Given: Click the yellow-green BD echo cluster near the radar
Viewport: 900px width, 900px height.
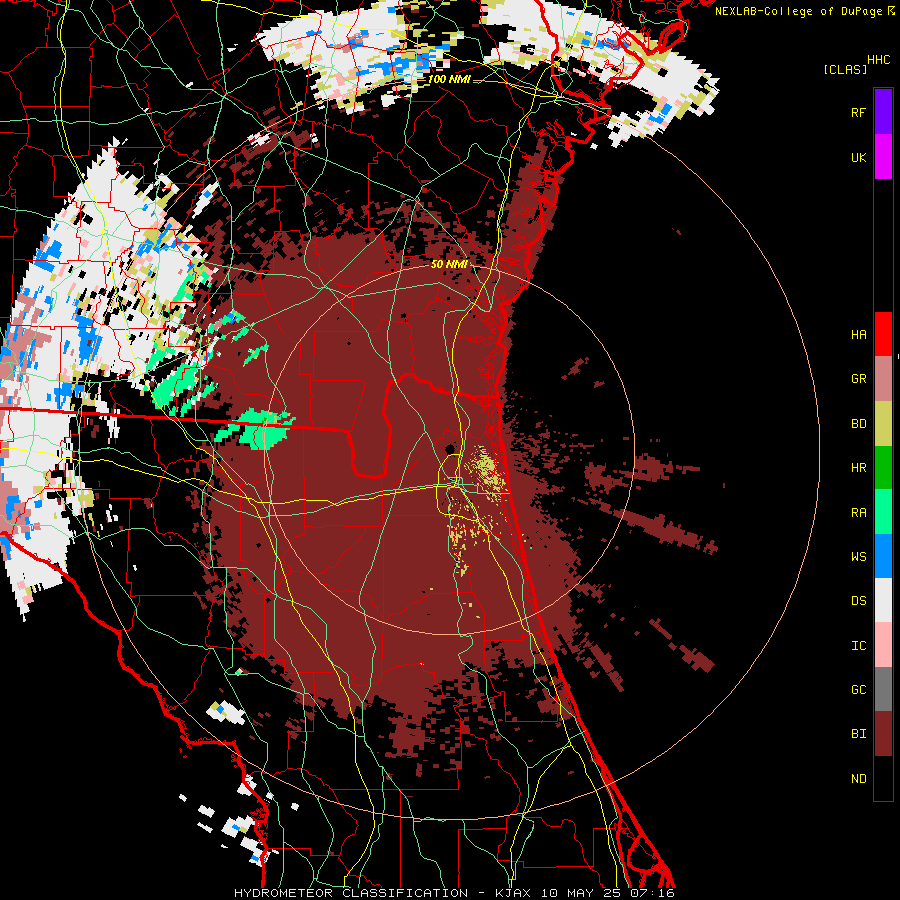Looking at the screenshot, I should click(486, 470).
